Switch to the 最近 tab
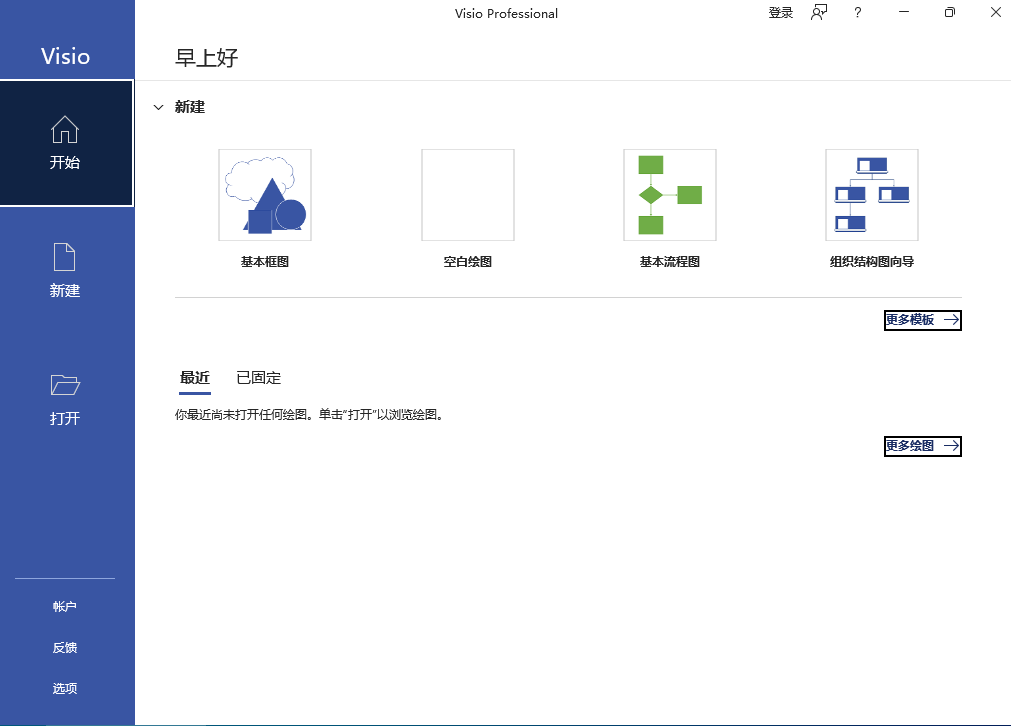Image resolution: width=1011 pixels, height=726 pixels. point(195,378)
